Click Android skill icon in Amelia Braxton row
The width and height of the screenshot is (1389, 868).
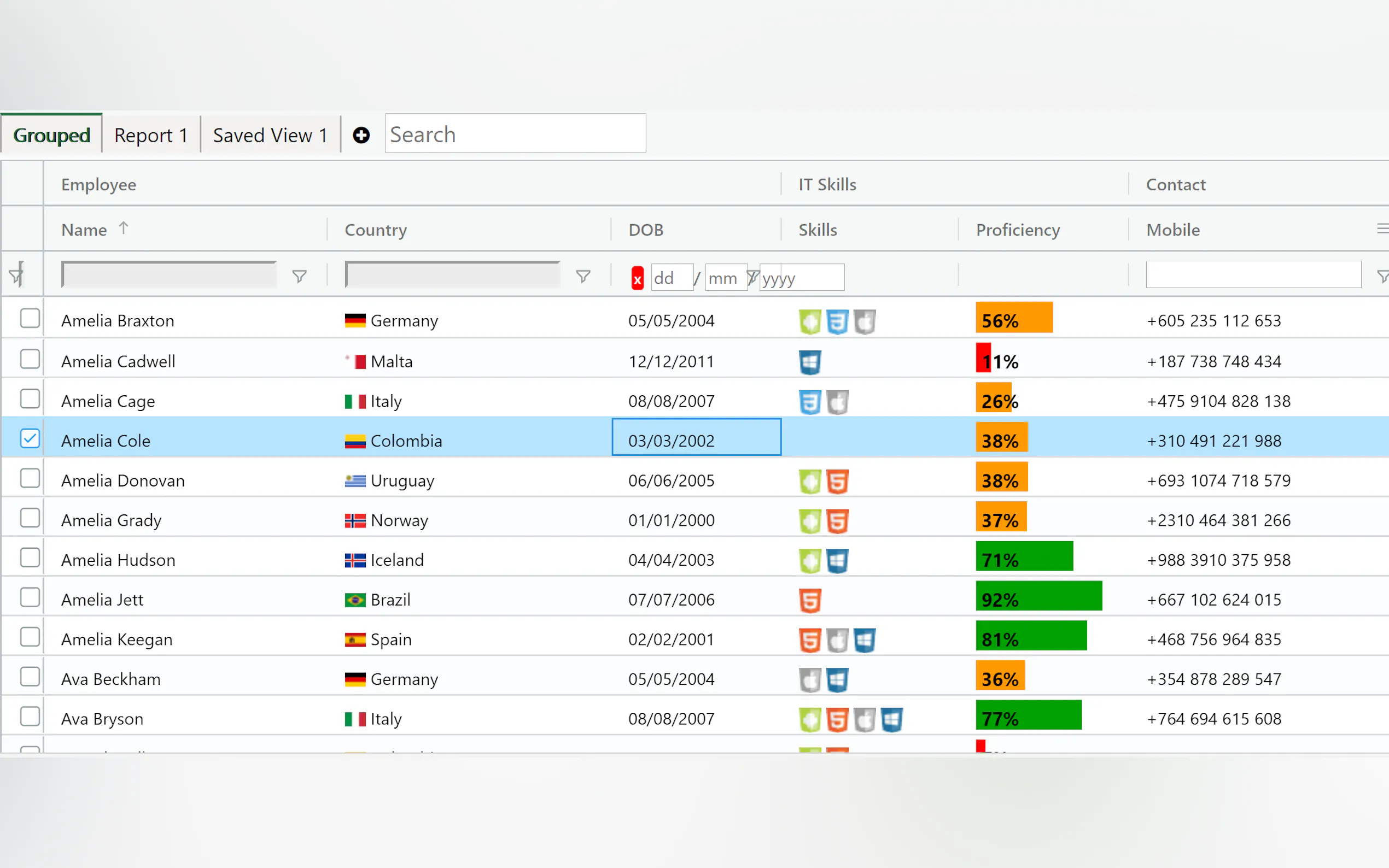tap(810, 321)
